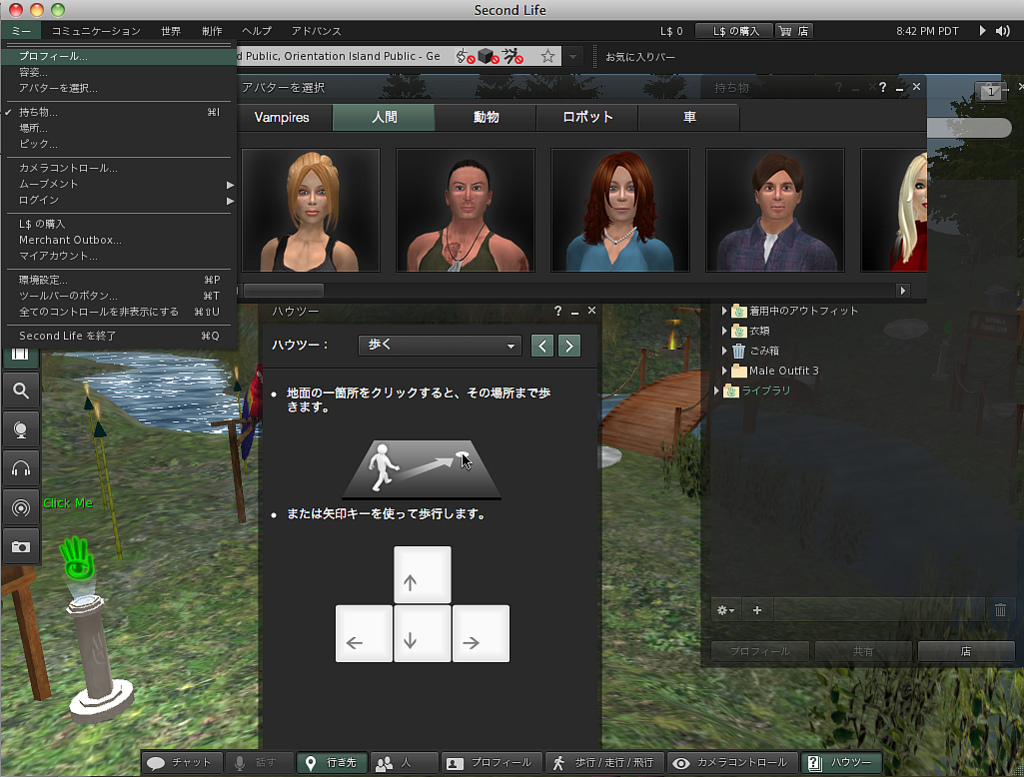Click the headphones icon in left toolbar

[x=21, y=468]
